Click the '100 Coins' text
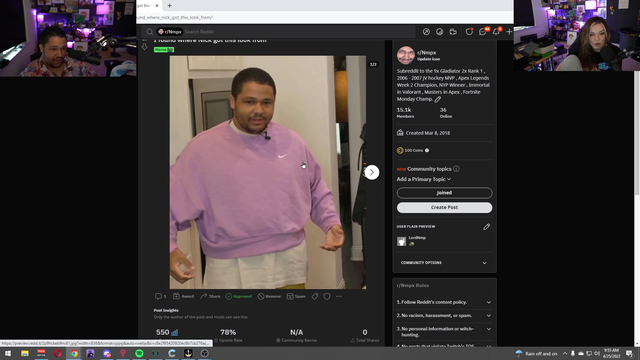640x360 pixels. (413, 150)
